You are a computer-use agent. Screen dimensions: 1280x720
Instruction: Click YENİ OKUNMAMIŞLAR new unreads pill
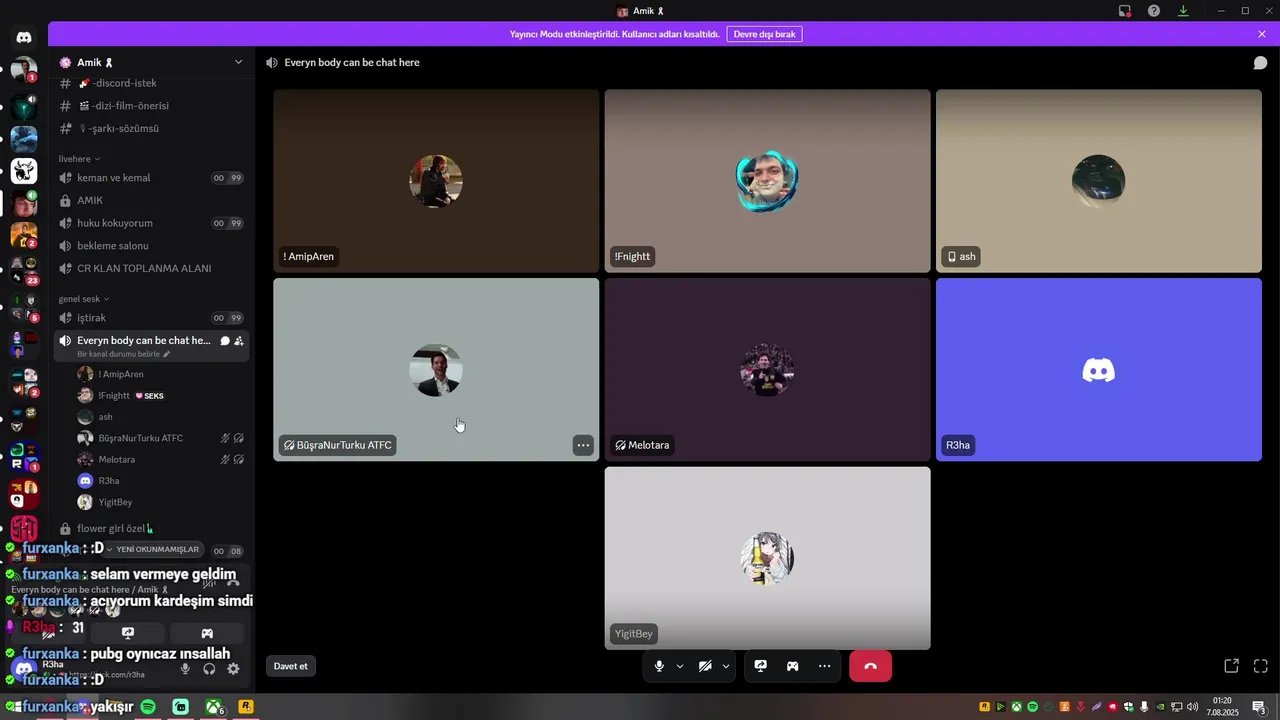click(152, 549)
